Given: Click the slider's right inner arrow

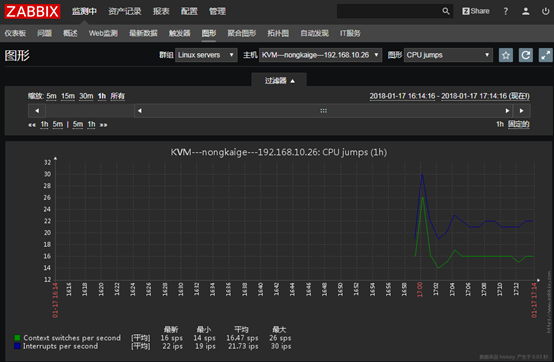Looking at the screenshot, I should (x=507, y=111).
